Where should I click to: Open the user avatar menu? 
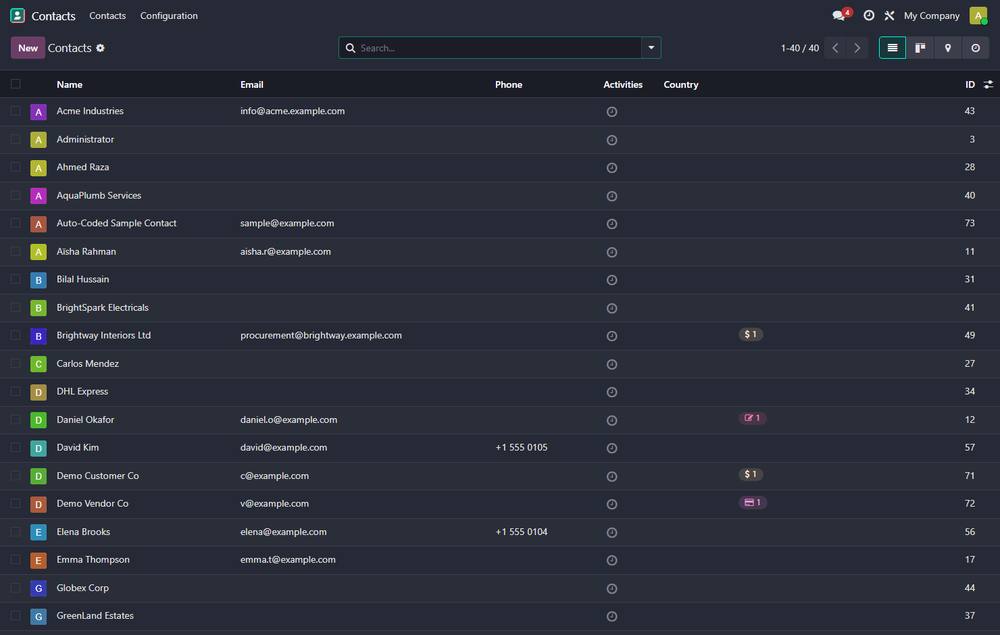pos(978,15)
